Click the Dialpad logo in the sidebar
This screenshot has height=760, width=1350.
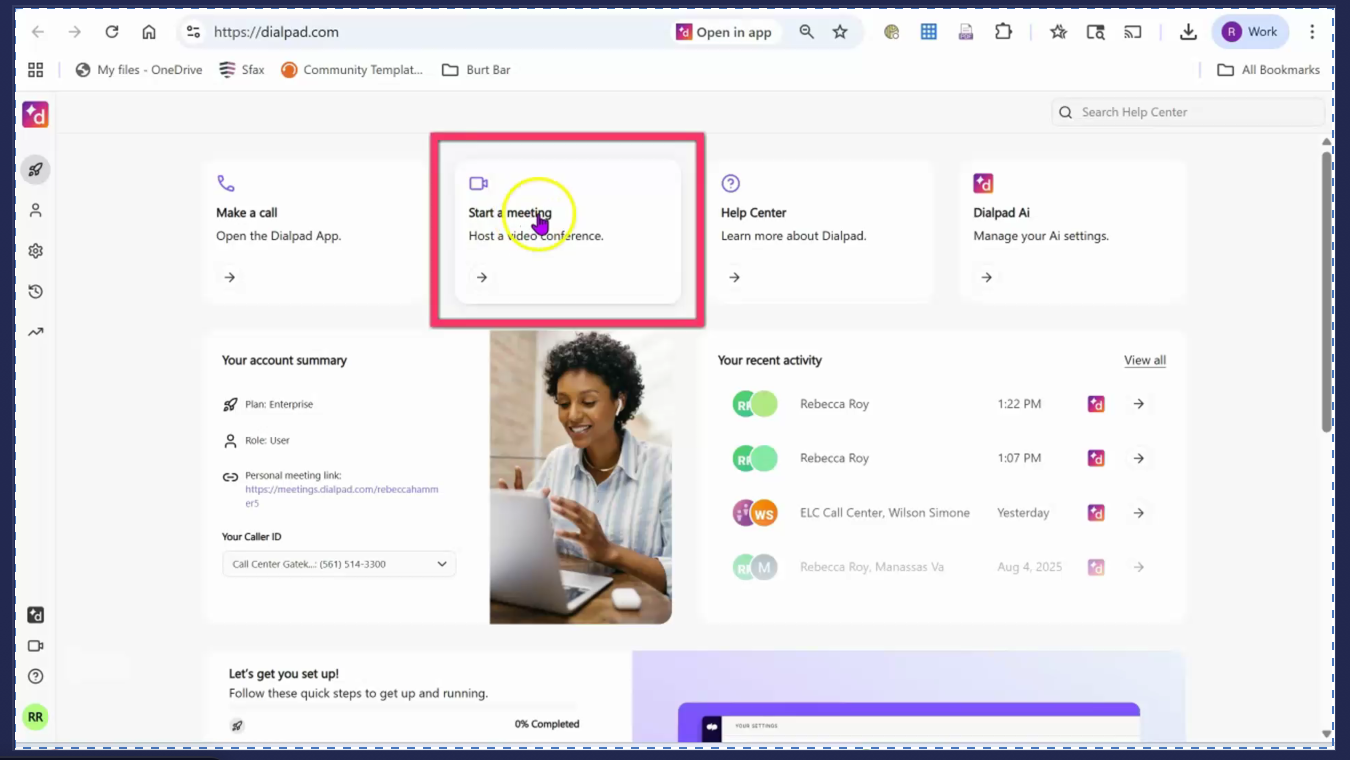tap(35, 115)
